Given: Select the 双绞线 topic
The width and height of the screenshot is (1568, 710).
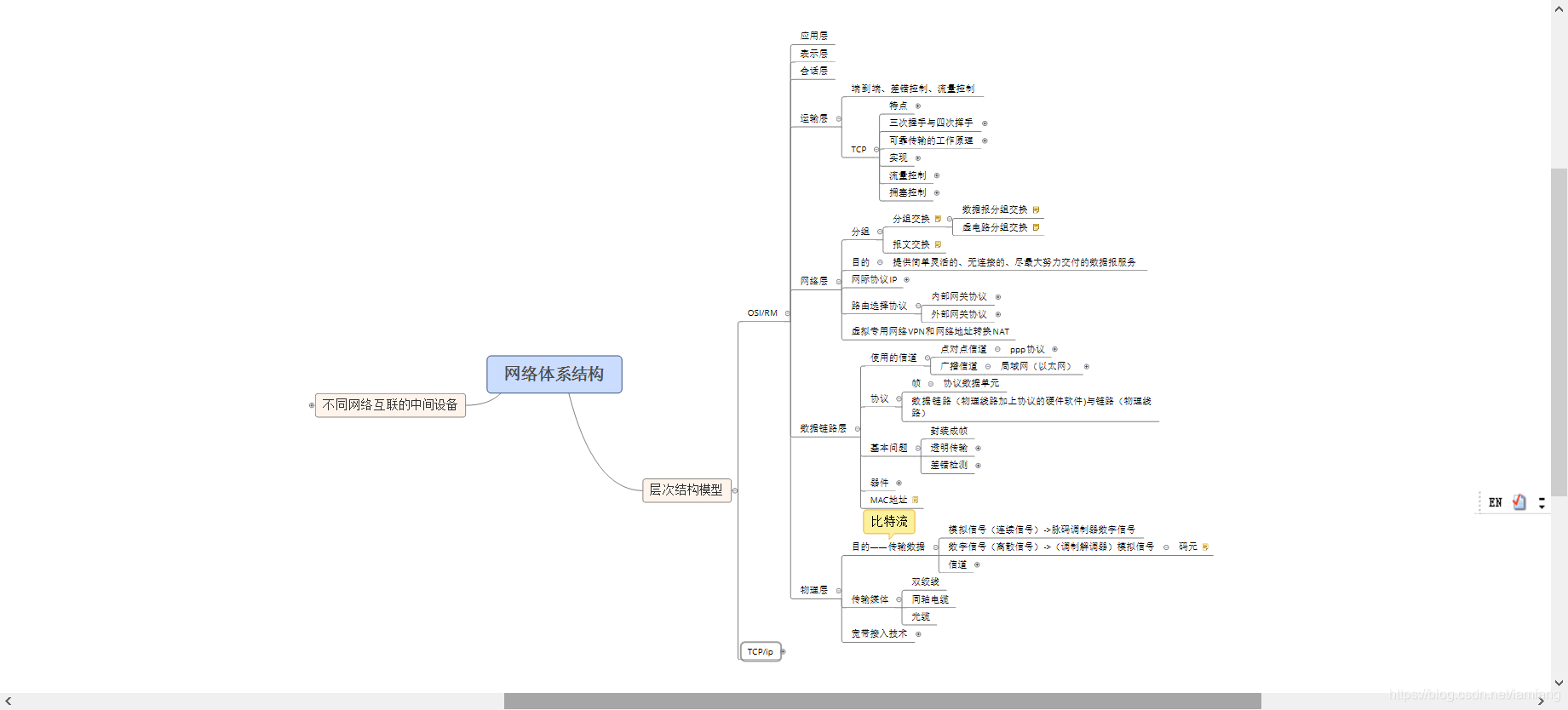Looking at the screenshot, I should [x=926, y=581].
